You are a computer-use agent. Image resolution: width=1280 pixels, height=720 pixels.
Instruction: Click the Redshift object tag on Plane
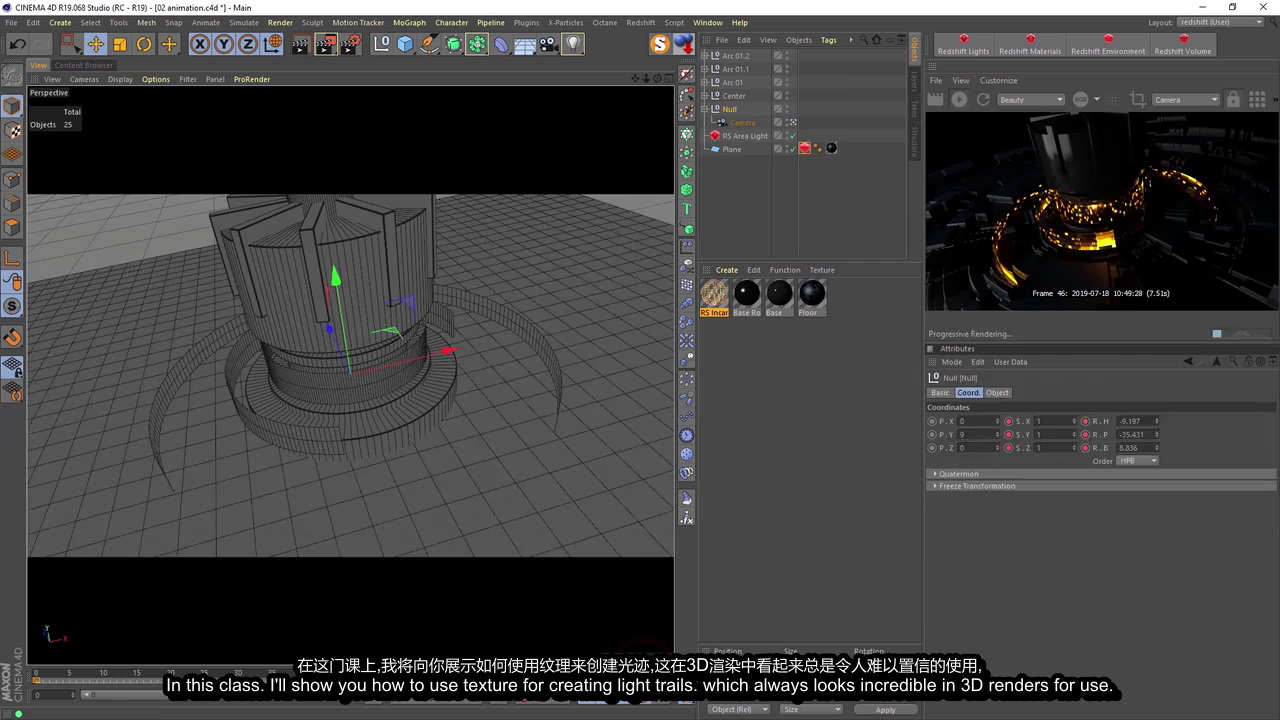804,149
